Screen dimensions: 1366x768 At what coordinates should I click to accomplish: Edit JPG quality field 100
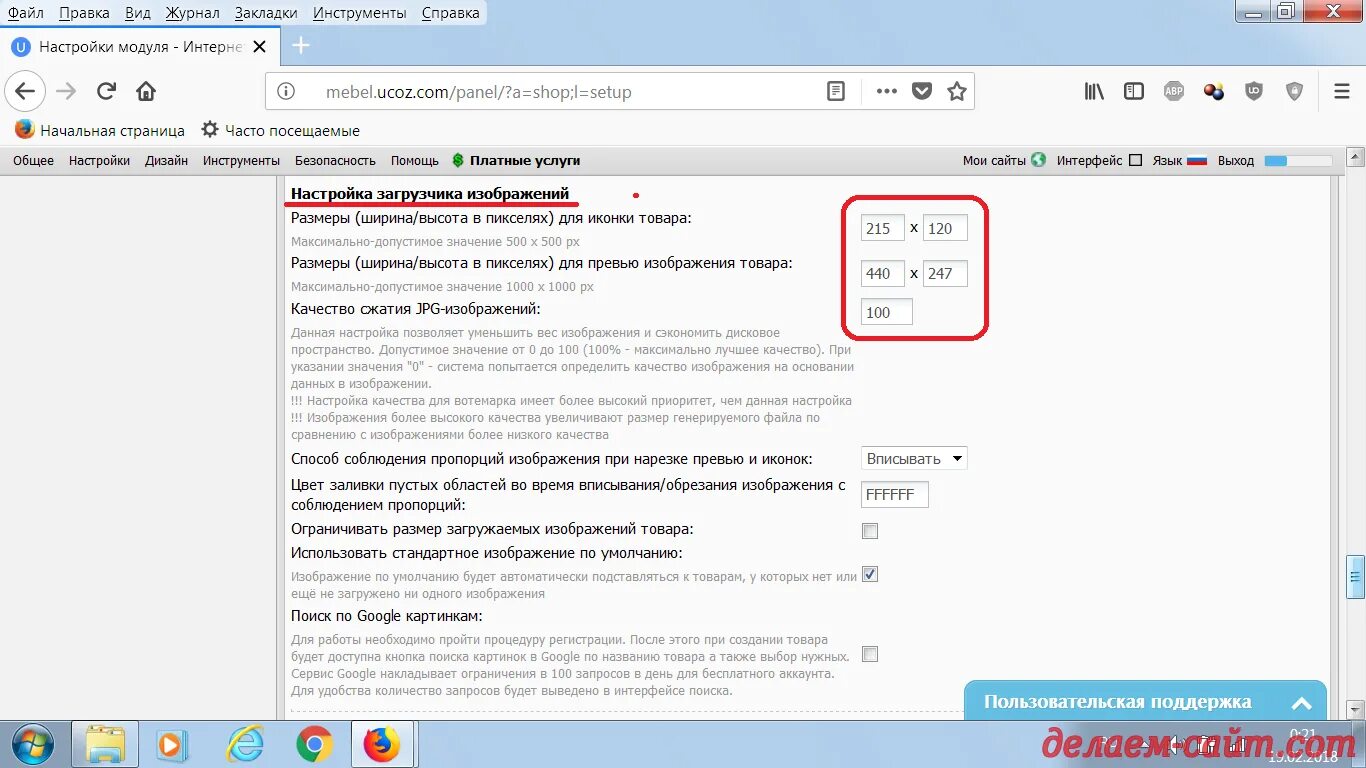pyautogui.click(x=887, y=312)
